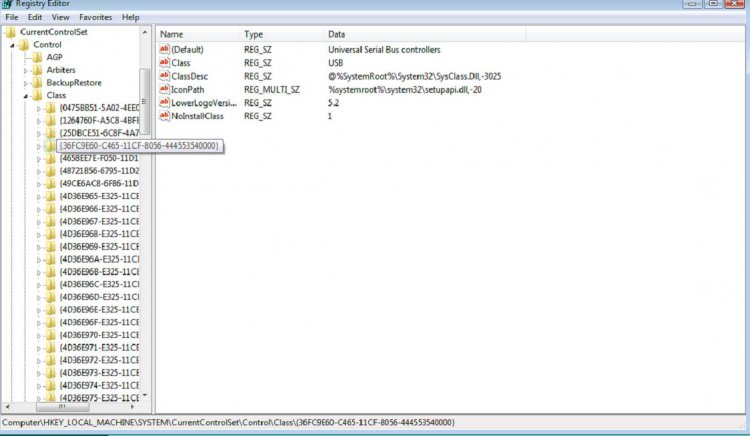Open the Edit menu
This screenshot has height=436, width=750.
[34, 17]
